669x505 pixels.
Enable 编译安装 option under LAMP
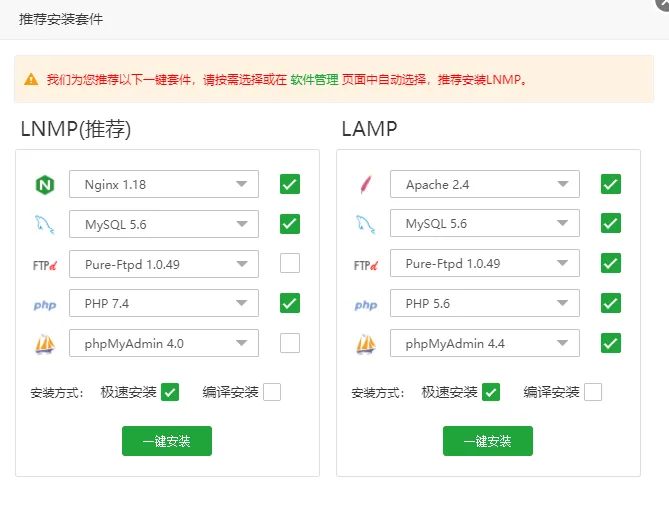pyautogui.click(x=593, y=392)
